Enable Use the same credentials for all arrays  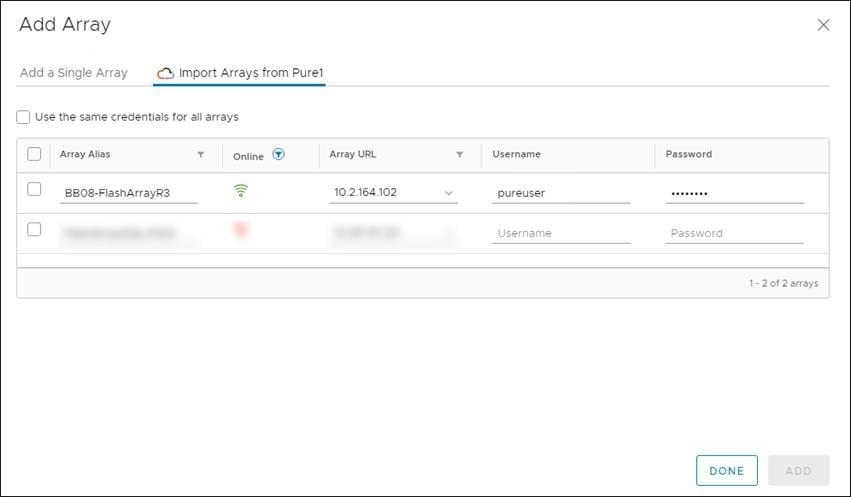pos(23,117)
